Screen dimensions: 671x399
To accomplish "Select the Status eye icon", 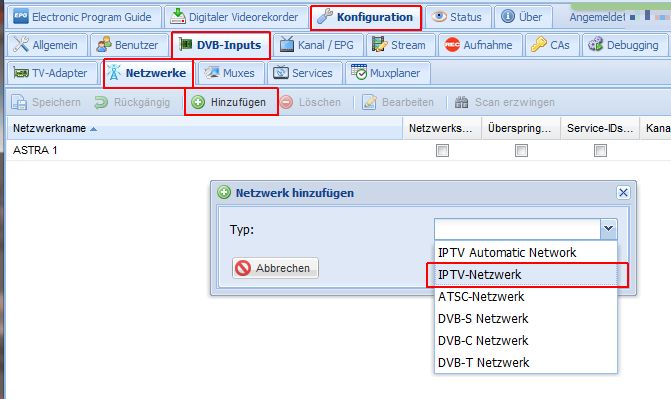I will pyautogui.click(x=439, y=17).
